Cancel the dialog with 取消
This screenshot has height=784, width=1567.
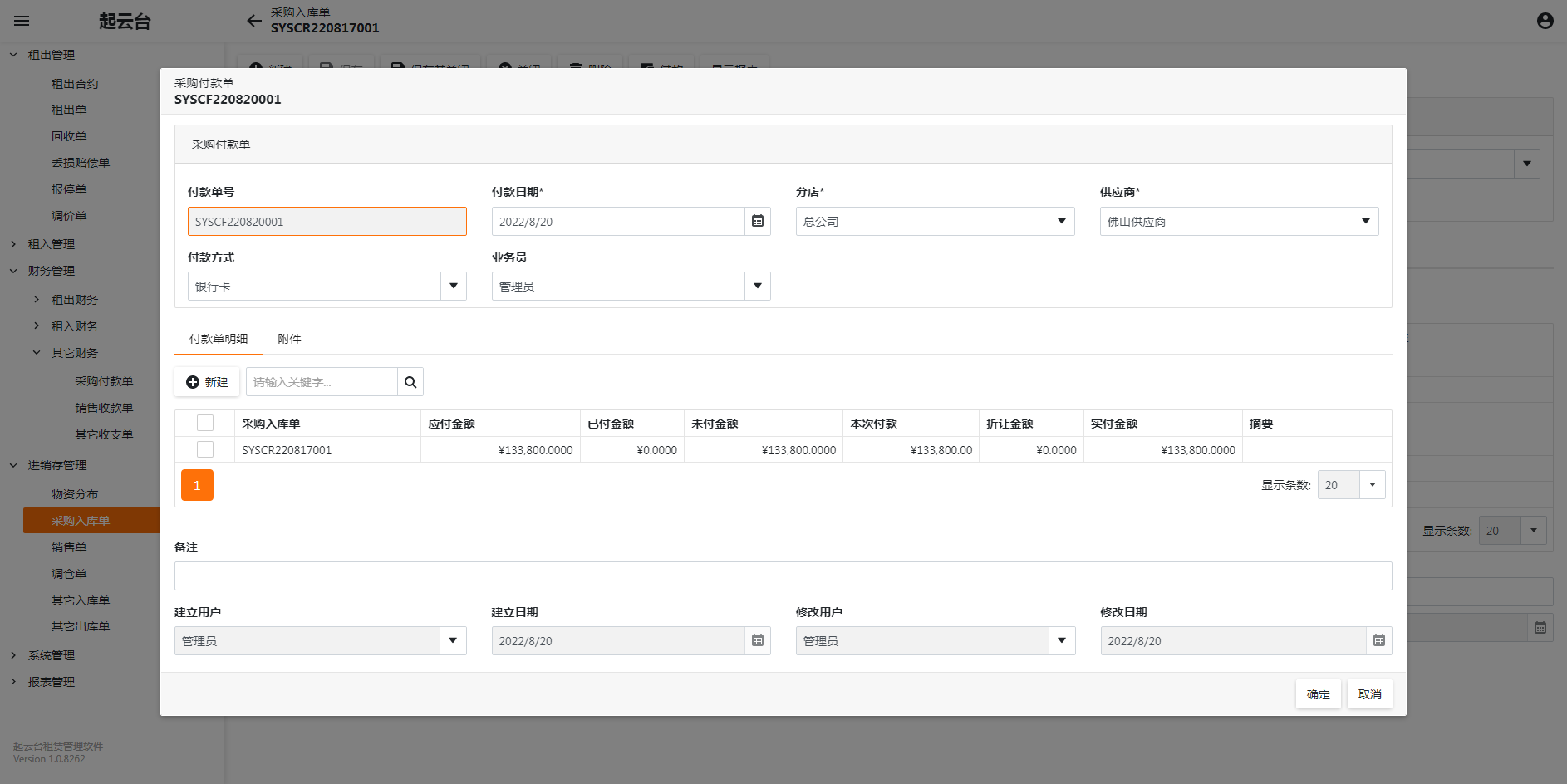(1370, 694)
